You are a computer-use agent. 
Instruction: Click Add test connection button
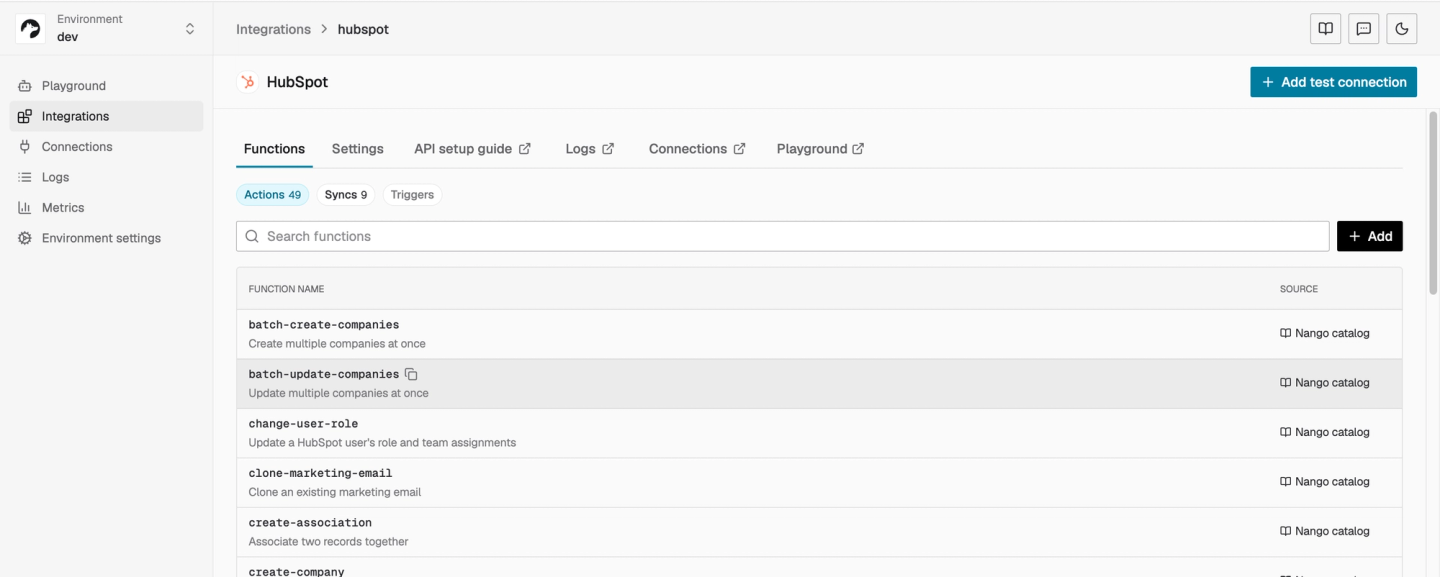1333,82
